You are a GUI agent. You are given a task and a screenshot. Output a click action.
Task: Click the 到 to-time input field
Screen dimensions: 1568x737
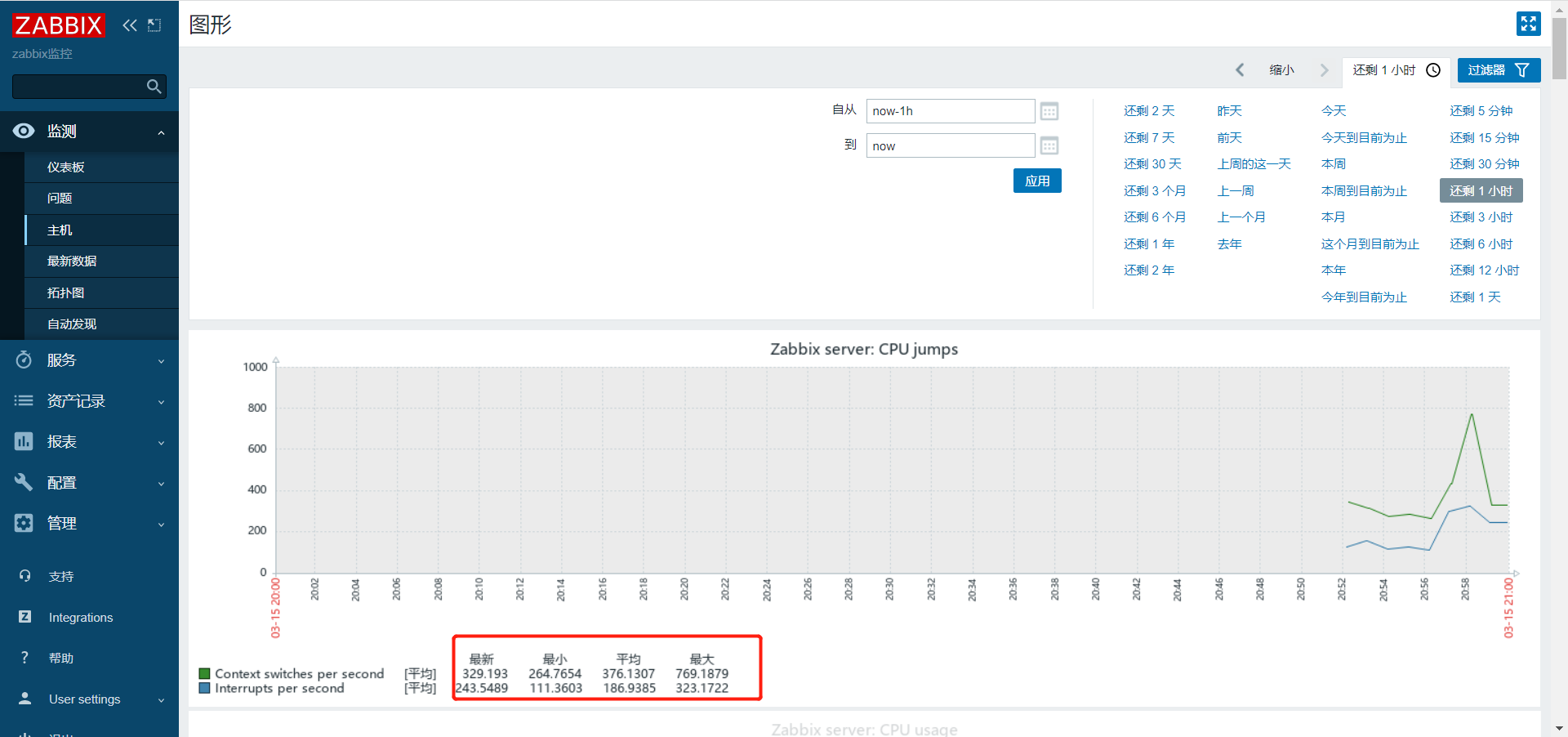click(x=951, y=146)
